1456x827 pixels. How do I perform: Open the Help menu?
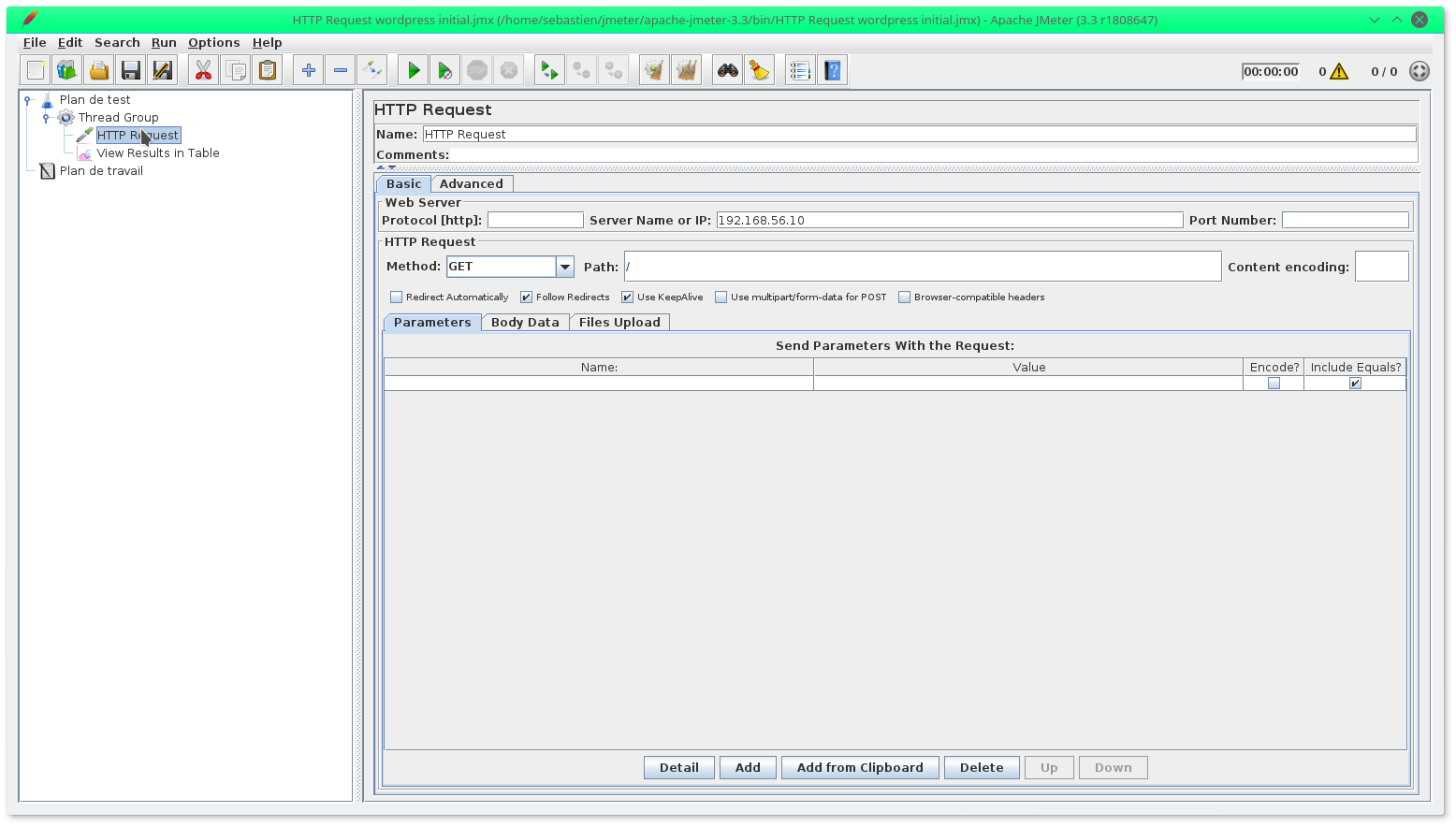[268, 43]
